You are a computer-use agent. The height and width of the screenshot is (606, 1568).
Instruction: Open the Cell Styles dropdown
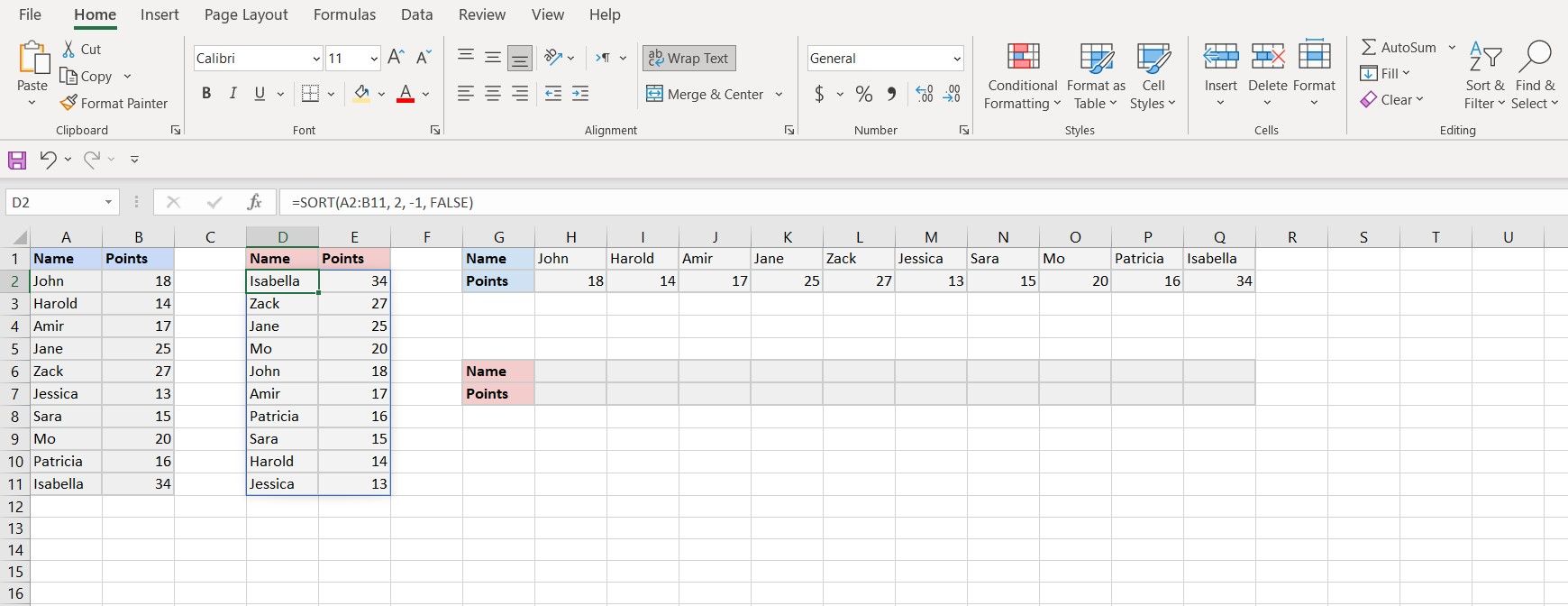coord(1153,76)
